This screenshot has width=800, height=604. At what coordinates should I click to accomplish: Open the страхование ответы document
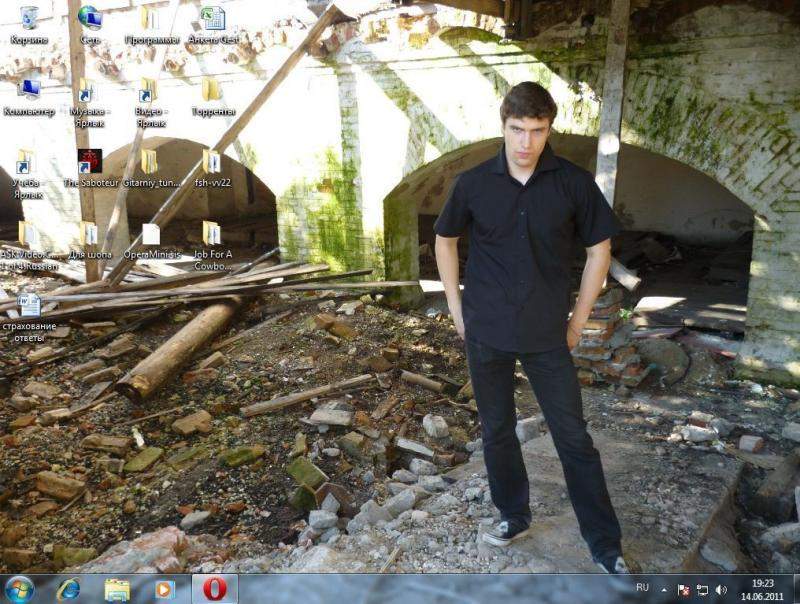point(29,306)
